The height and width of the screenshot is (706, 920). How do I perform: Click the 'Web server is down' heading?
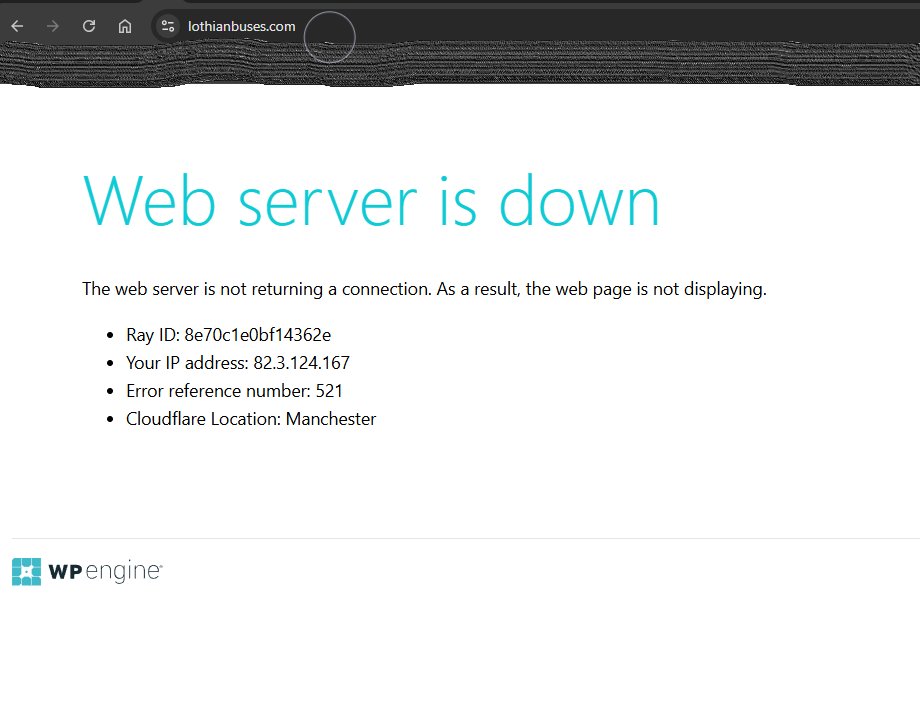coord(371,201)
